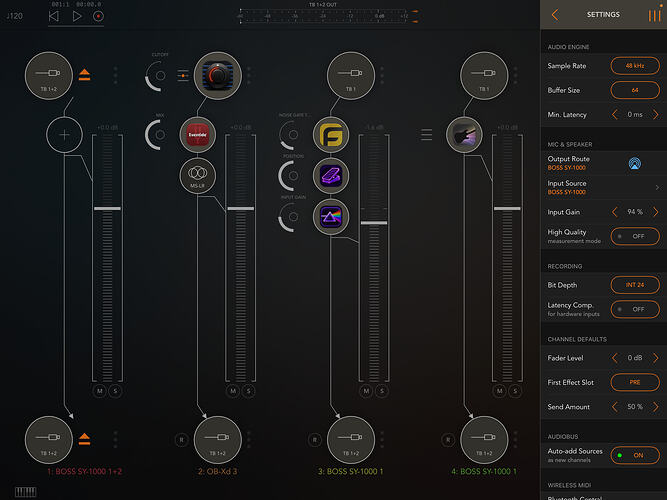The height and width of the screenshot is (500, 667).
Task: Click channel 1 fader handle
Action: click(x=107, y=209)
